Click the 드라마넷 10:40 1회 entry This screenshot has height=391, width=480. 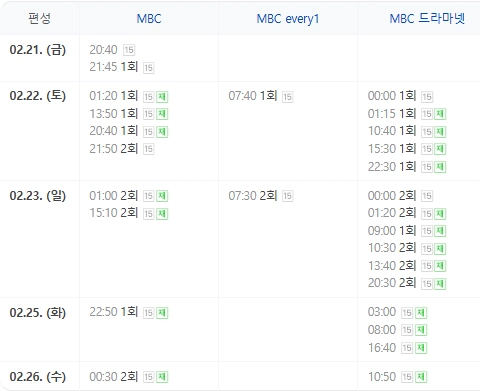pyautogui.click(x=392, y=131)
